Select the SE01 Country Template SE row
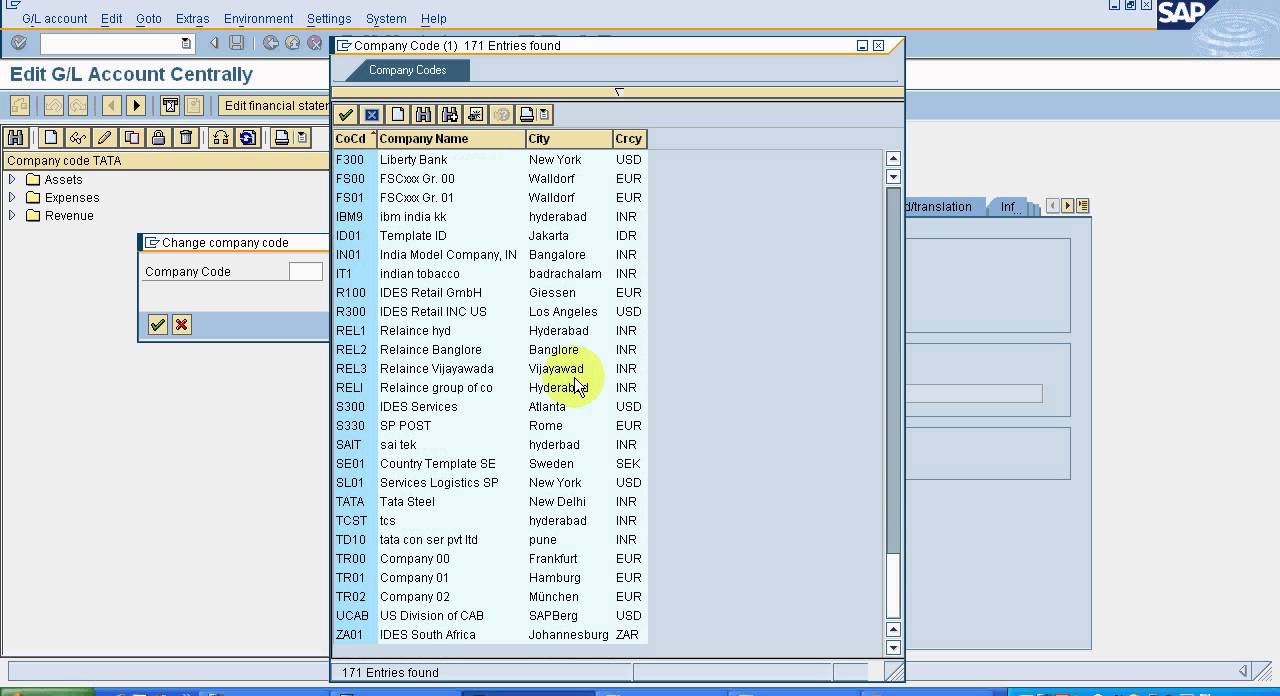 [491, 464]
